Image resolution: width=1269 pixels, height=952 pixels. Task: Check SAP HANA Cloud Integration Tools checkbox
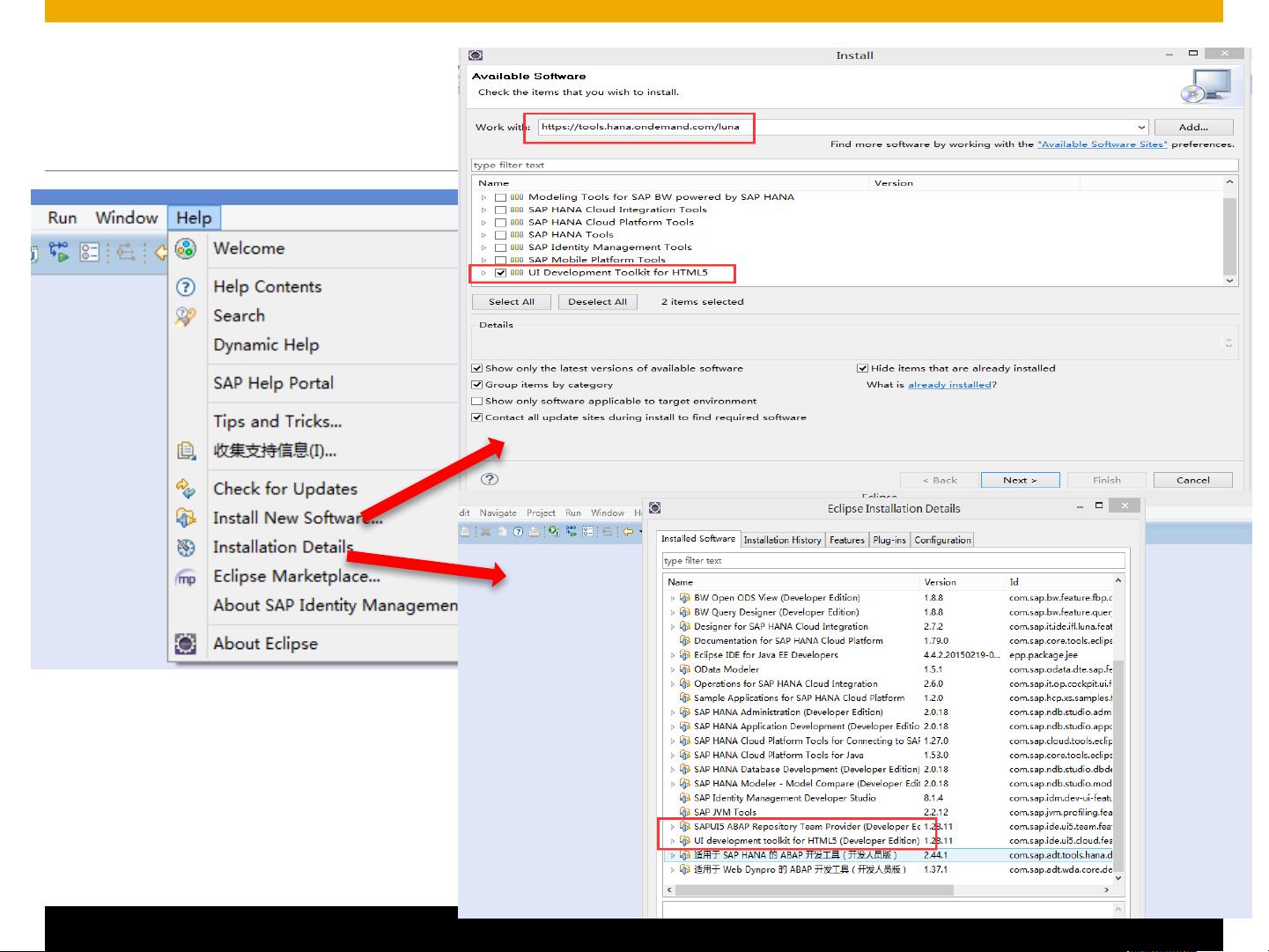click(x=500, y=210)
